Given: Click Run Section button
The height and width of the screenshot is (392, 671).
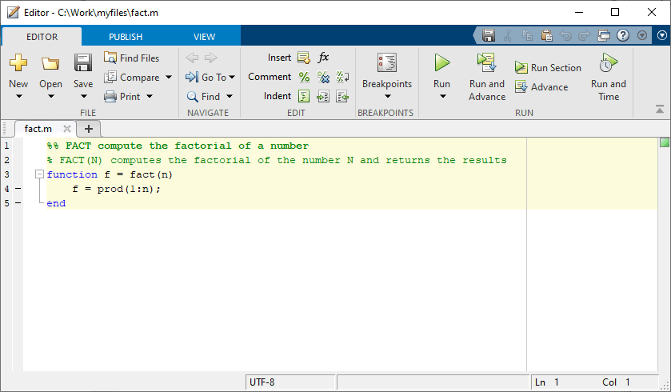Looking at the screenshot, I should (x=548, y=68).
